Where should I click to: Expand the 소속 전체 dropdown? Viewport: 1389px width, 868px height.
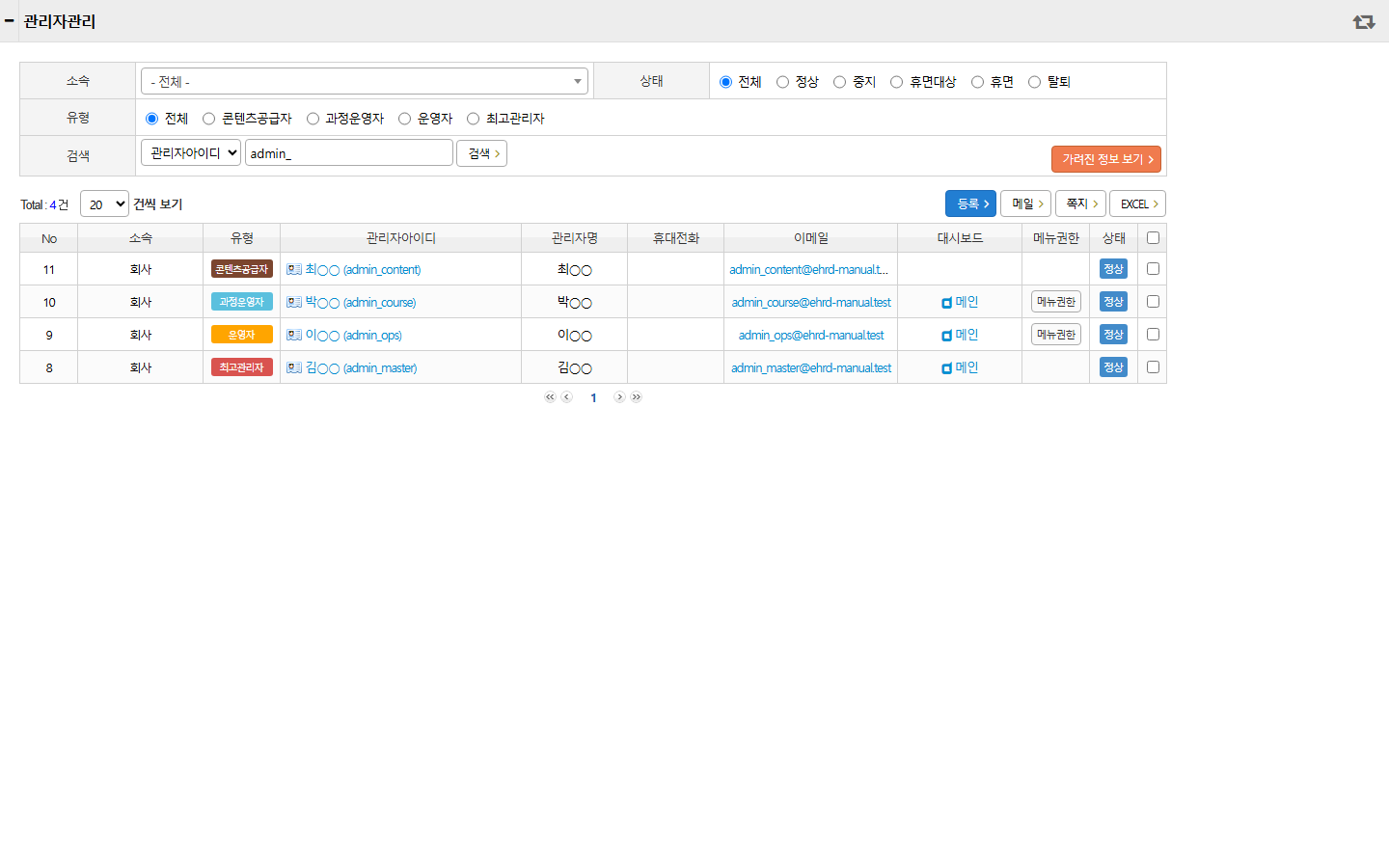point(365,81)
